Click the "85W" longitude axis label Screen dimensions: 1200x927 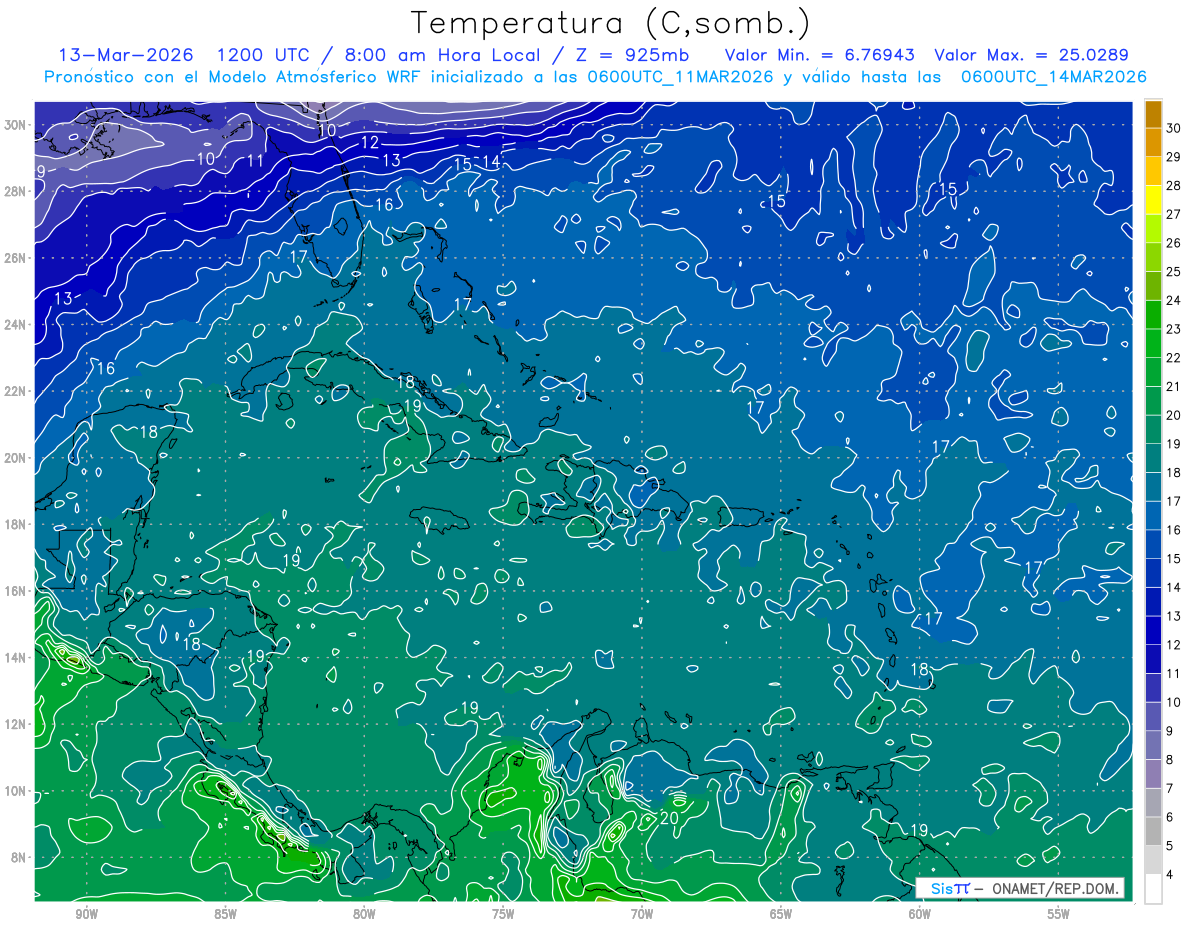point(225,914)
